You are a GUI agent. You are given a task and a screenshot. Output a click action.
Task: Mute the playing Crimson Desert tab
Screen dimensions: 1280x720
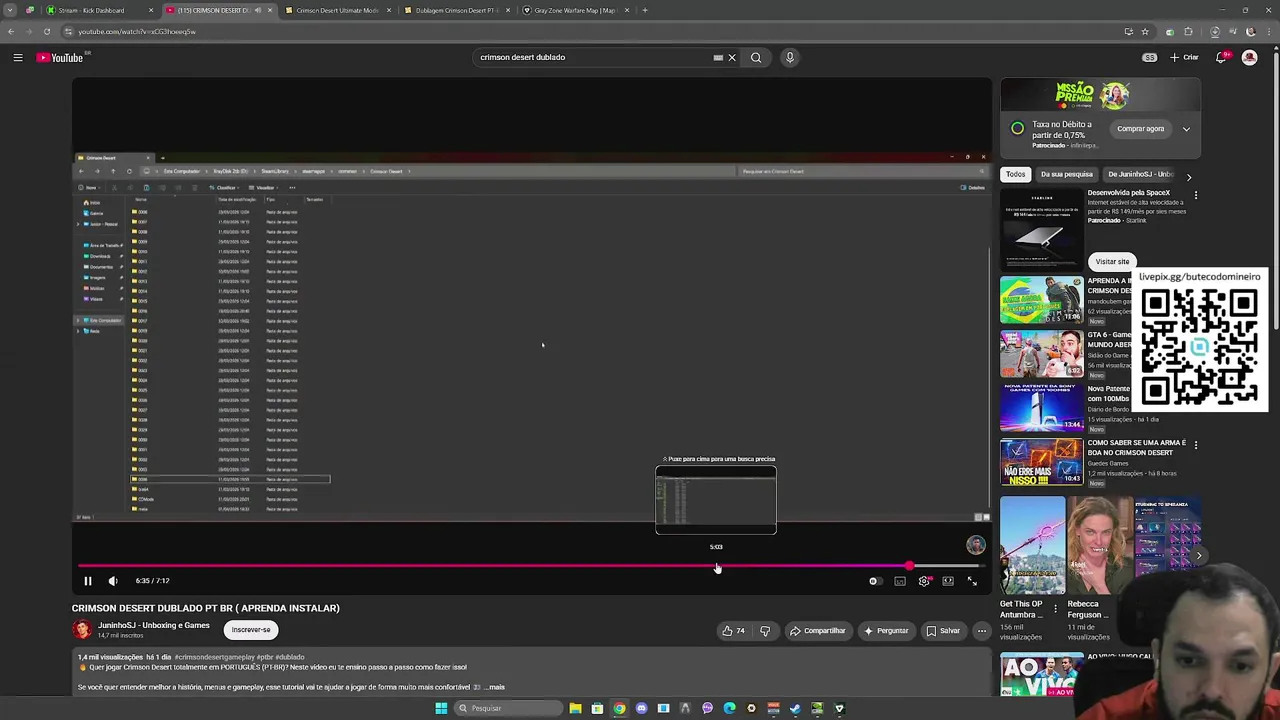pyautogui.click(x=258, y=10)
